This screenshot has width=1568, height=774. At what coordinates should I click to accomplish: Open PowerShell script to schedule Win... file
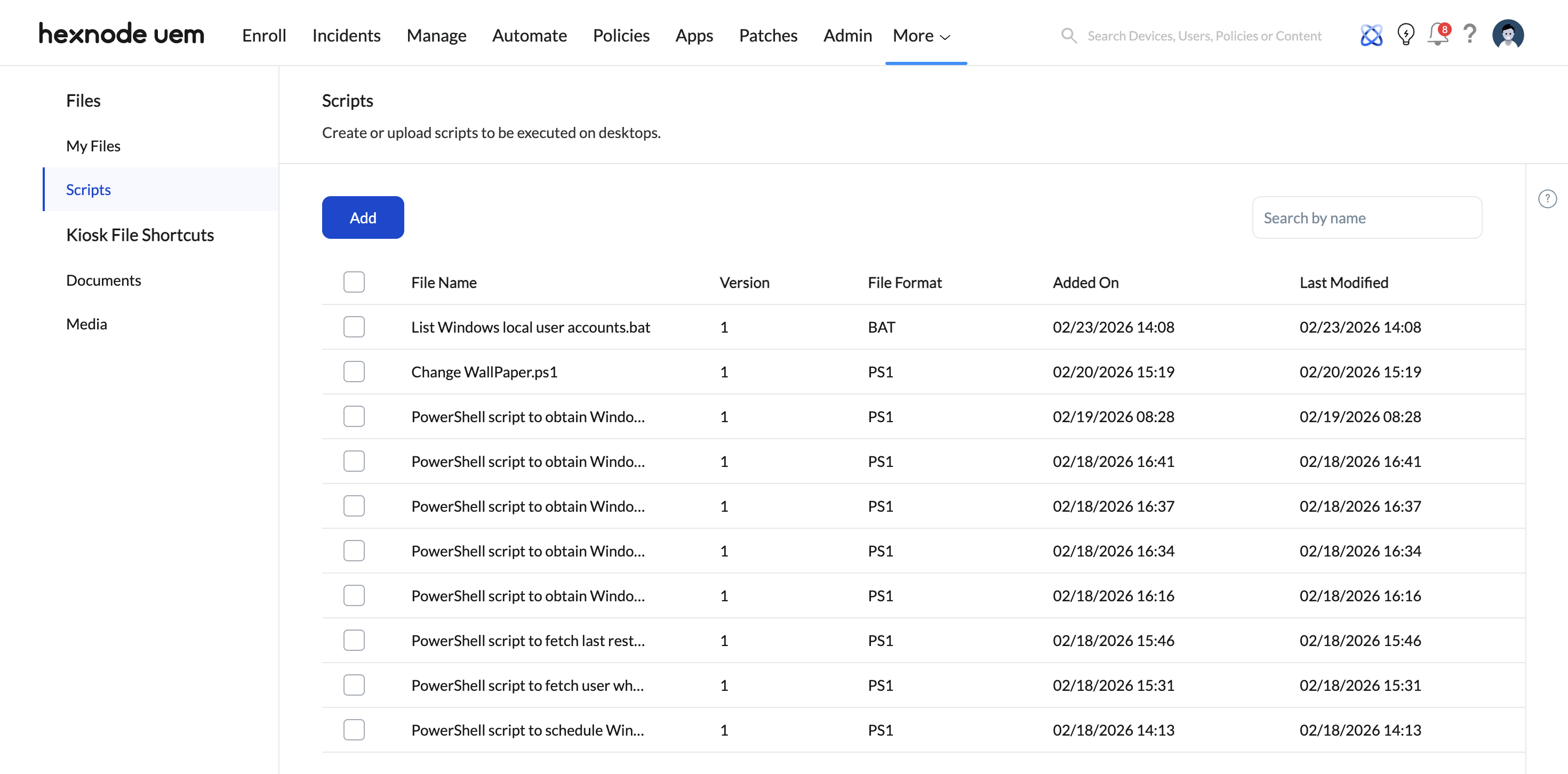click(527, 730)
